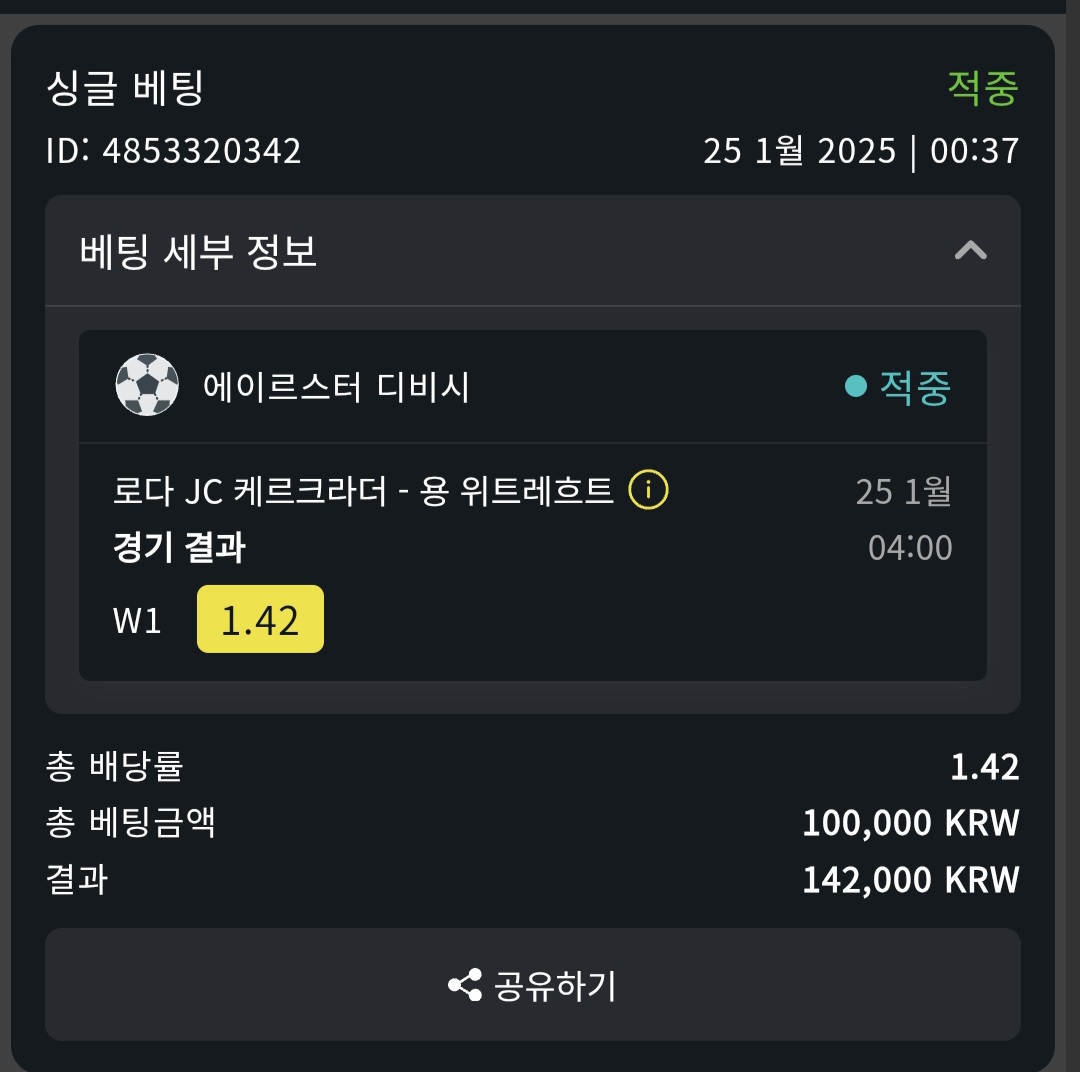
Task: Click the 싱글 베팅 title
Action: tap(125, 88)
